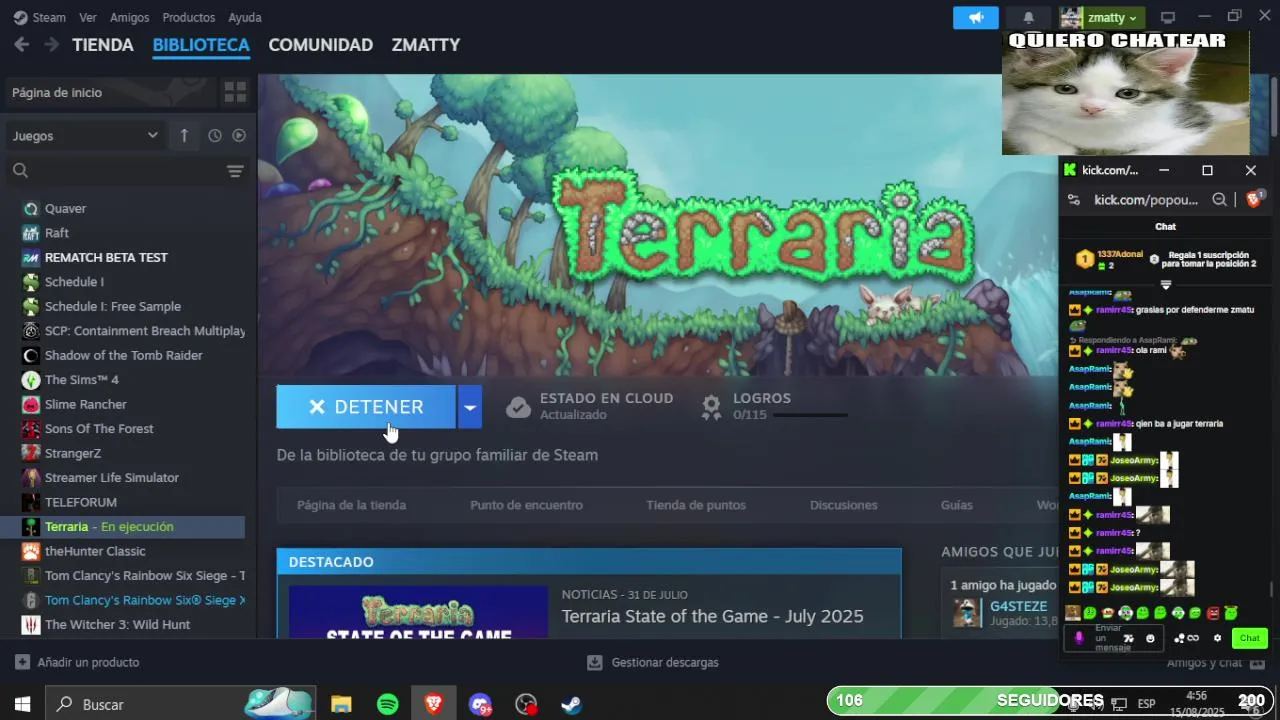Open File Explorer from the taskbar
Image resolution: width=1280 pixels, height=720 pixels.
pos(341,704)
